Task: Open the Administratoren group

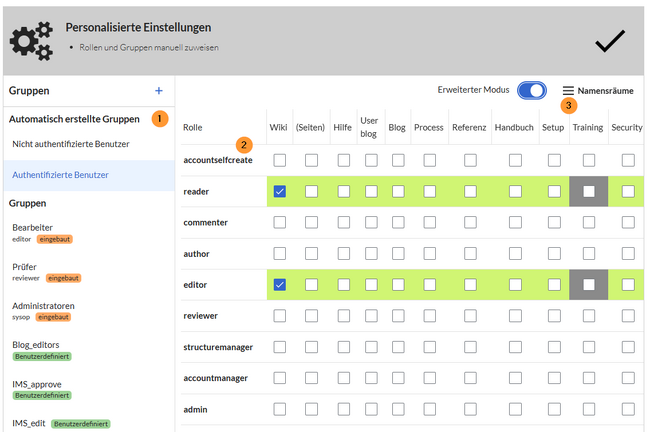Action: click(43, 306)
